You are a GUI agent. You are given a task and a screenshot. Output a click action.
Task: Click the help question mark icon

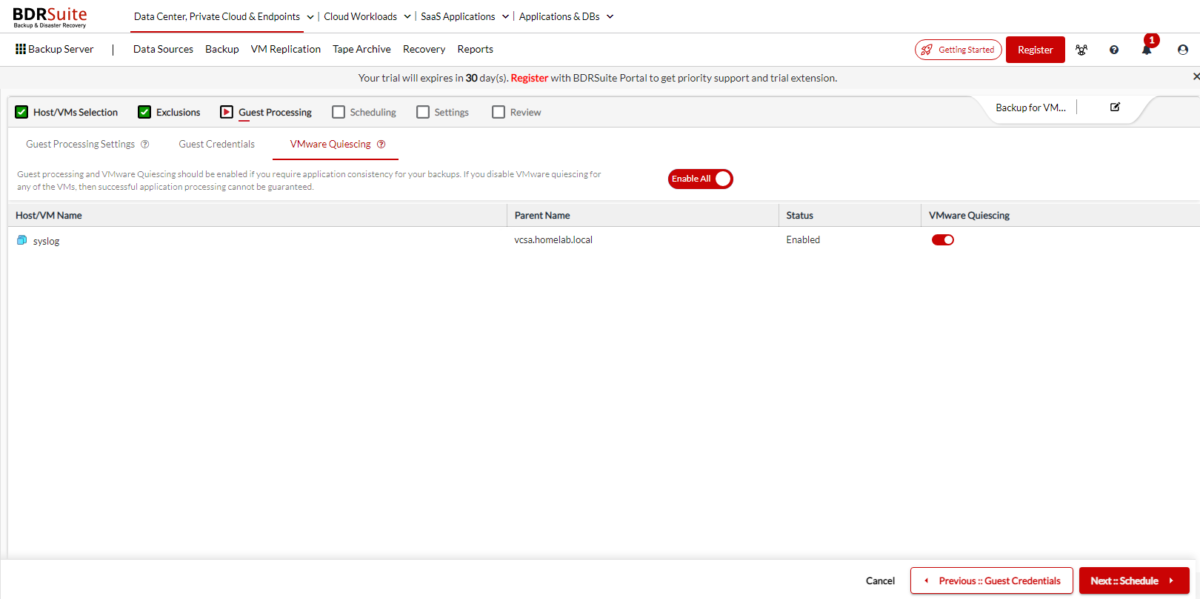pos(1113,49)
